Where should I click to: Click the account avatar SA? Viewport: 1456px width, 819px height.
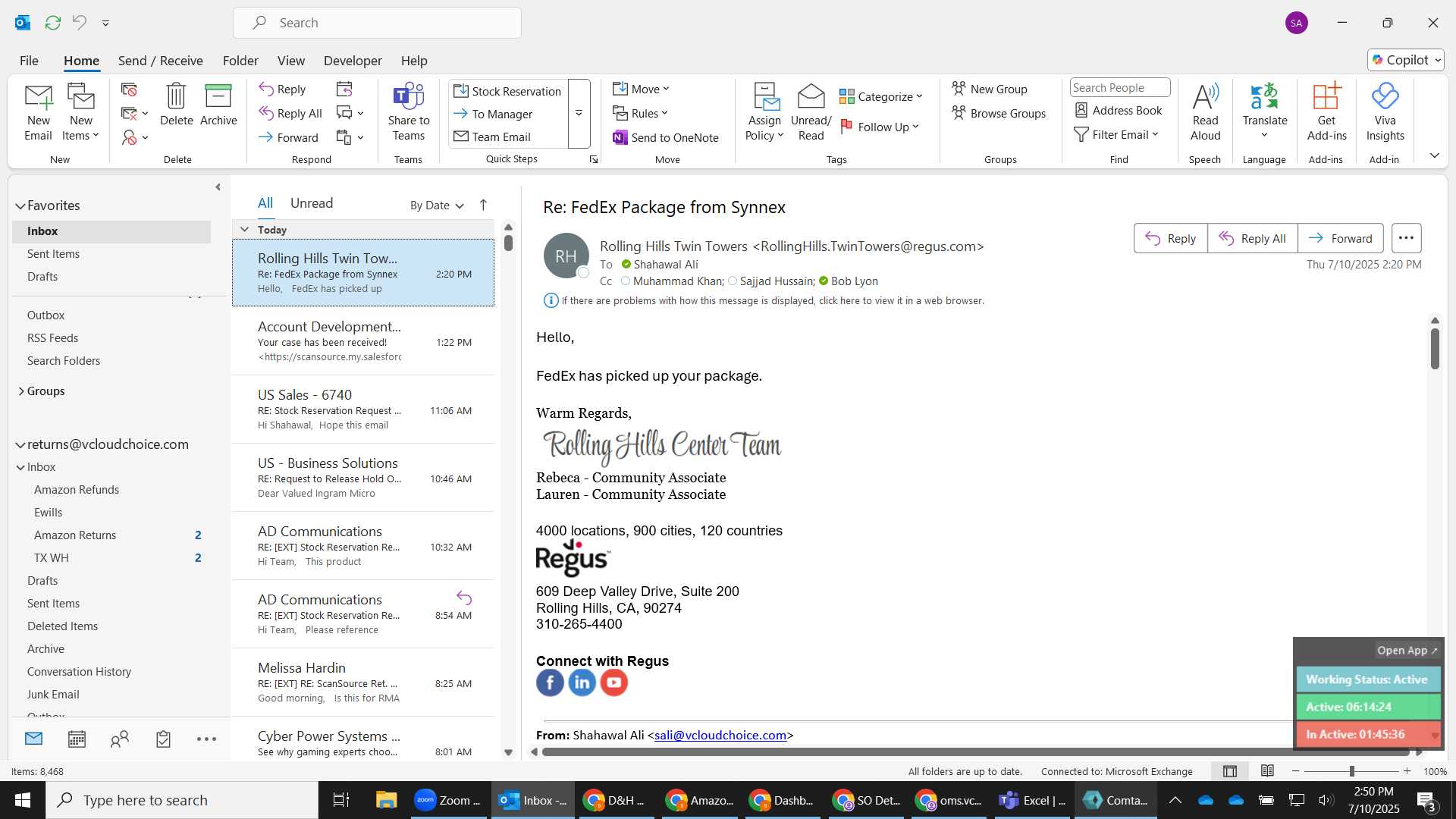click(1296, 23)
